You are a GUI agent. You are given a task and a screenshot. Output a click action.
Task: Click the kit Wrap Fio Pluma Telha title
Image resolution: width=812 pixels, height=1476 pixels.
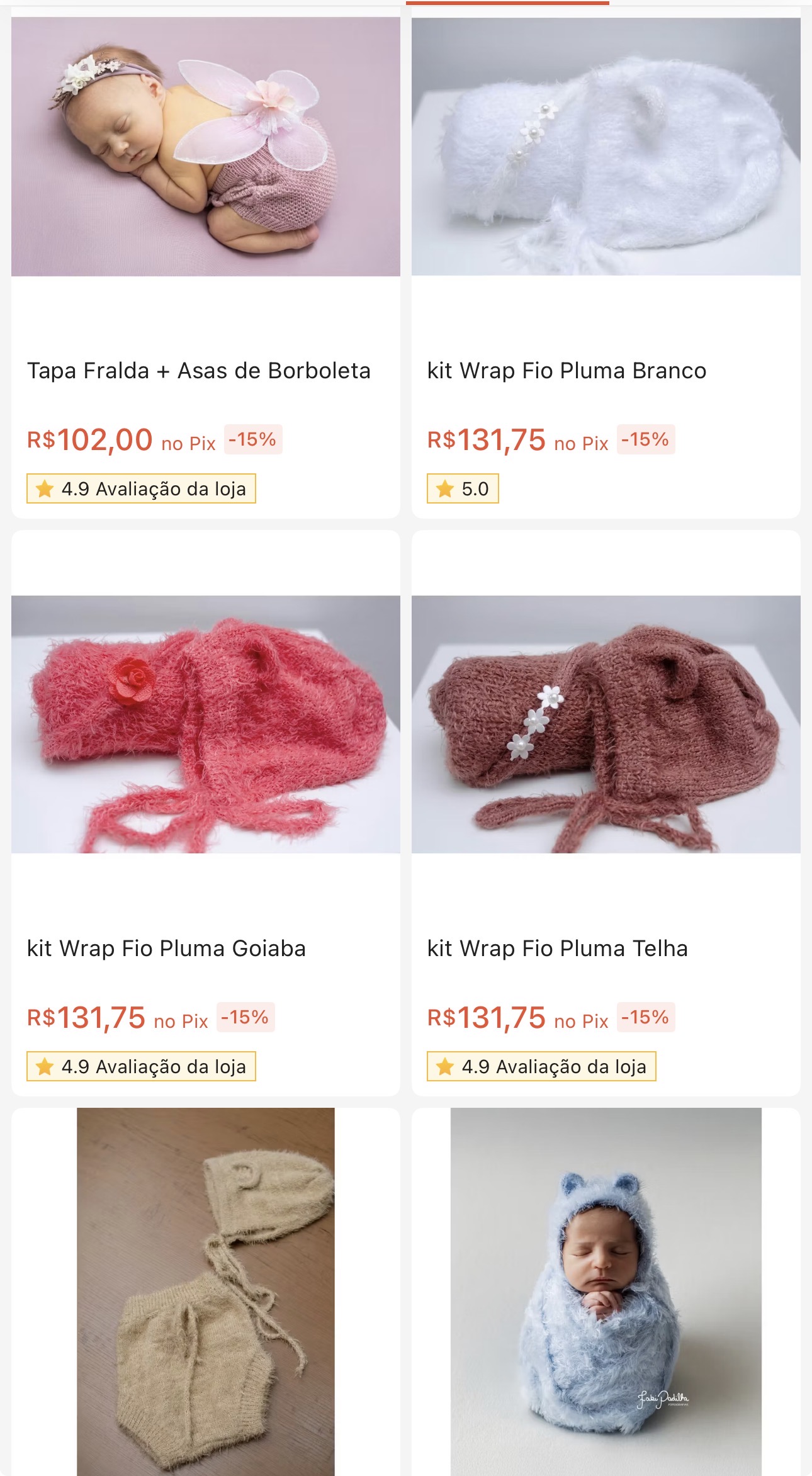point(557,949)
